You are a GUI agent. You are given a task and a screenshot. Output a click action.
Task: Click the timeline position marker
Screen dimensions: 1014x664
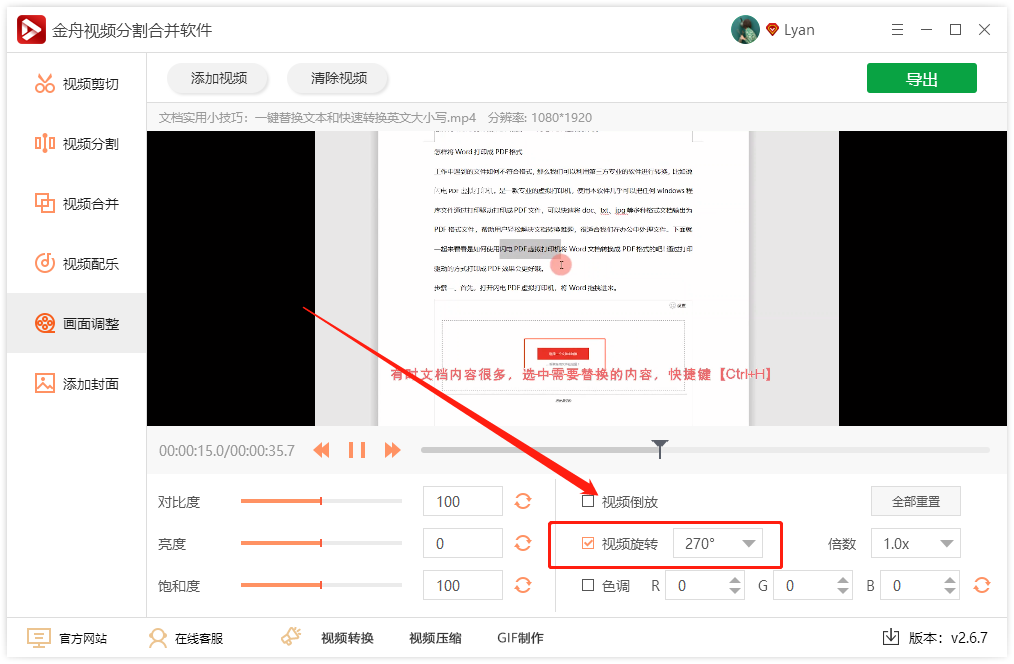(x=660, y=448)
